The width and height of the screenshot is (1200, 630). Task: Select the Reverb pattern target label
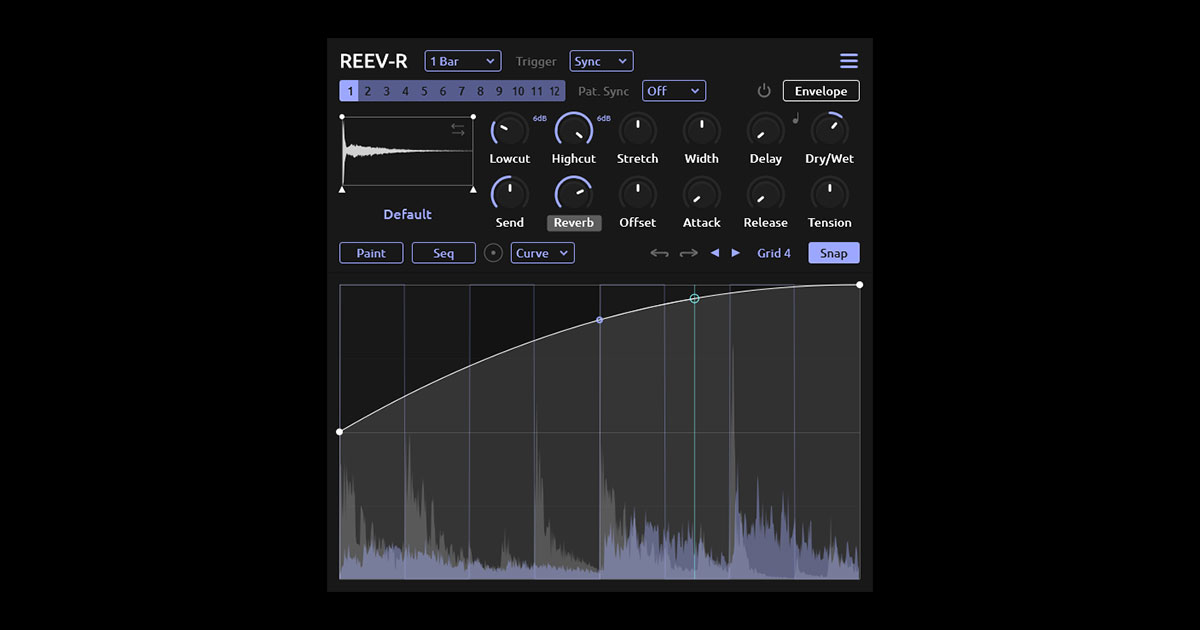coord(574,223)
